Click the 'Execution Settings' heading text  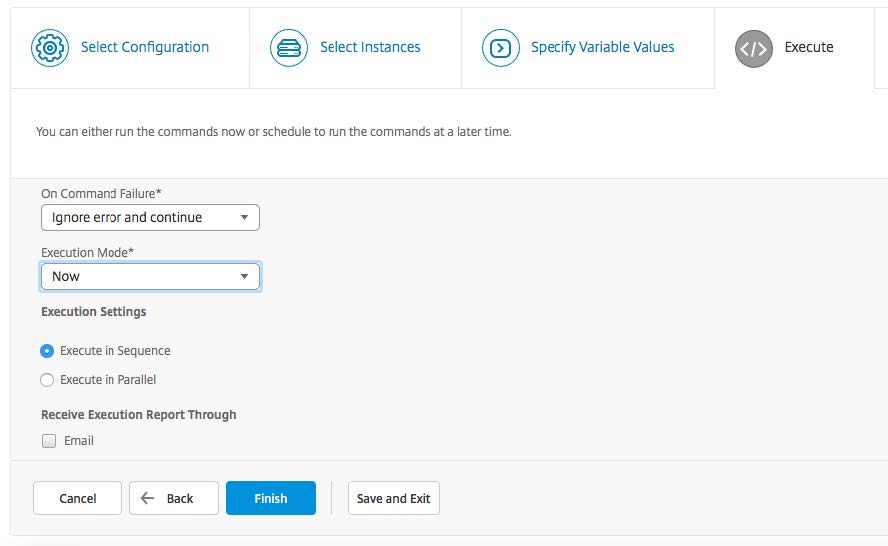pos(93,312)
